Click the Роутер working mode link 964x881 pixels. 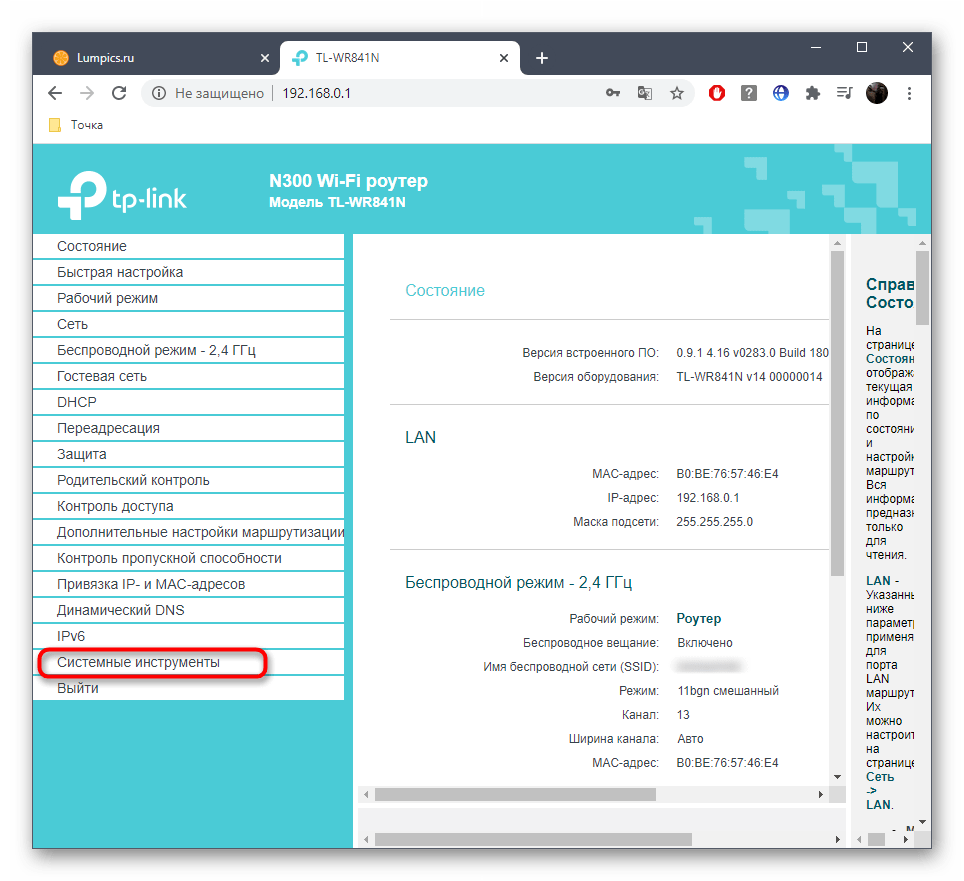pyautogui.click(x=698, y=618)
